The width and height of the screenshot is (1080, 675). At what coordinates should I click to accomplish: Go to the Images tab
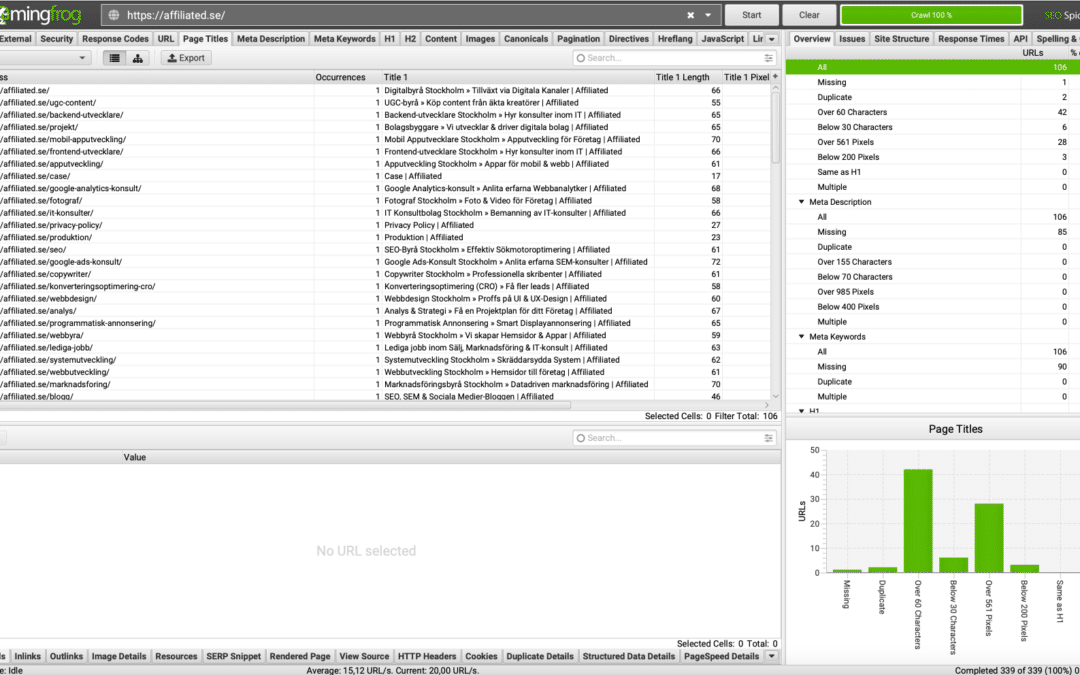pos(480,39)
